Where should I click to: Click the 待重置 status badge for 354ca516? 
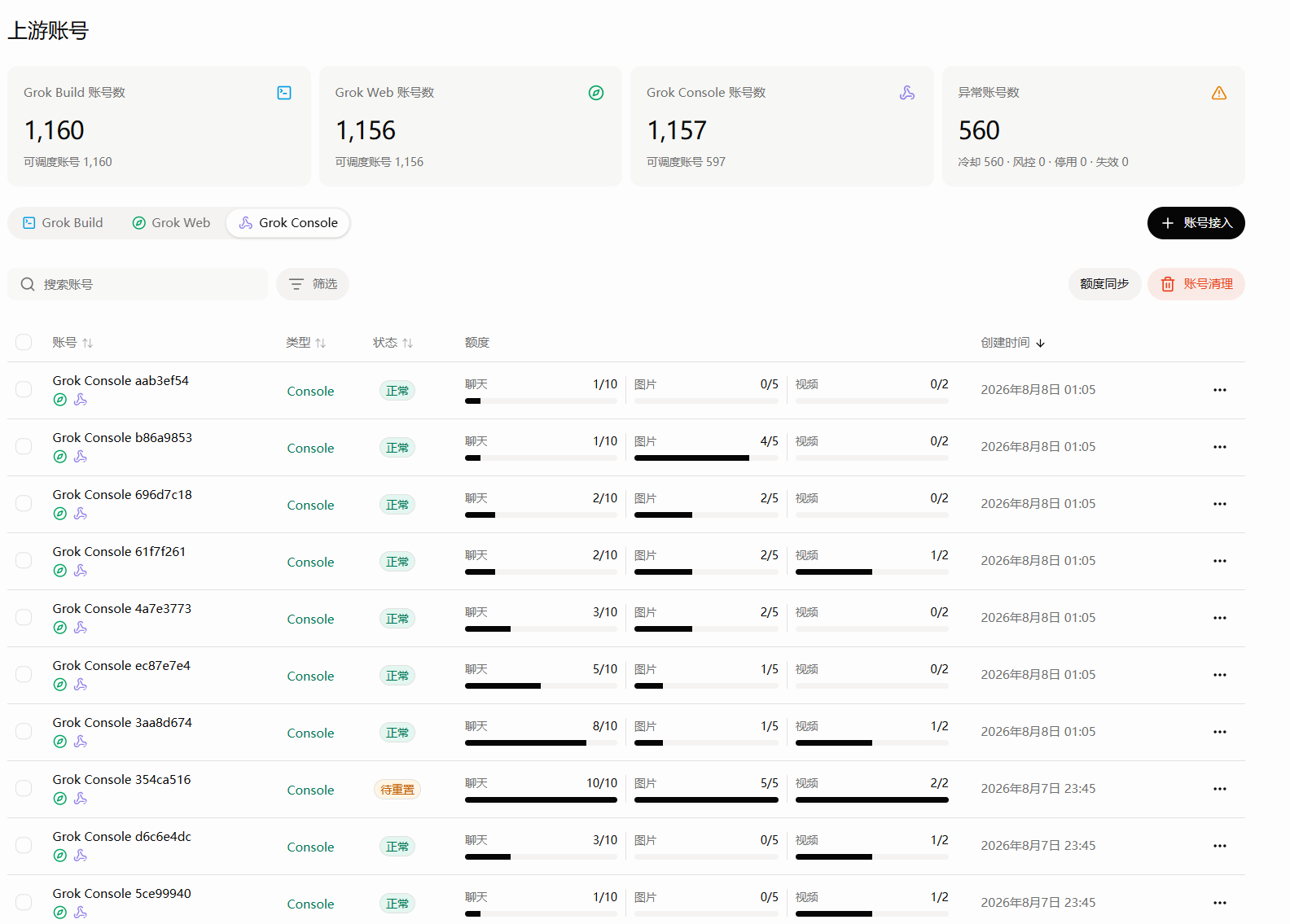tap(397, 790)
